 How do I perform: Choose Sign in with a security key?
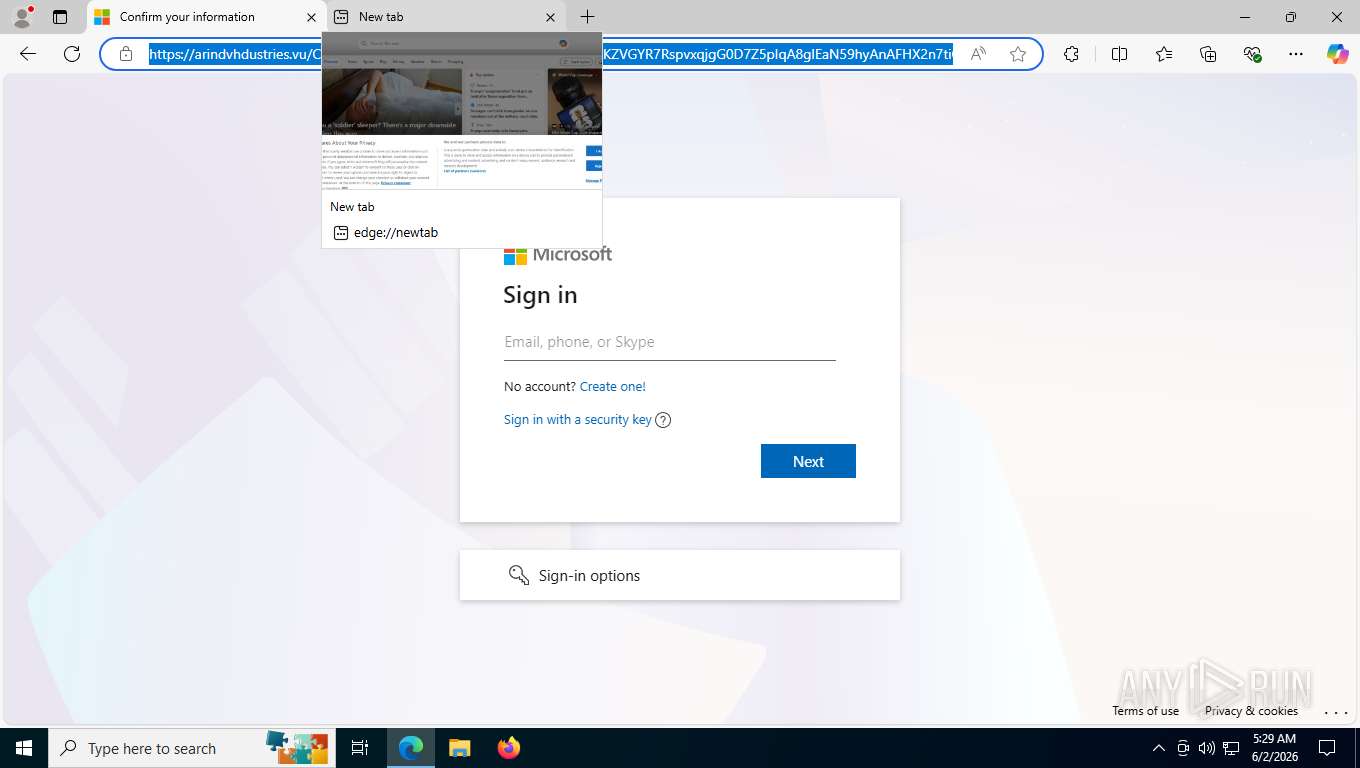point(578,419)
